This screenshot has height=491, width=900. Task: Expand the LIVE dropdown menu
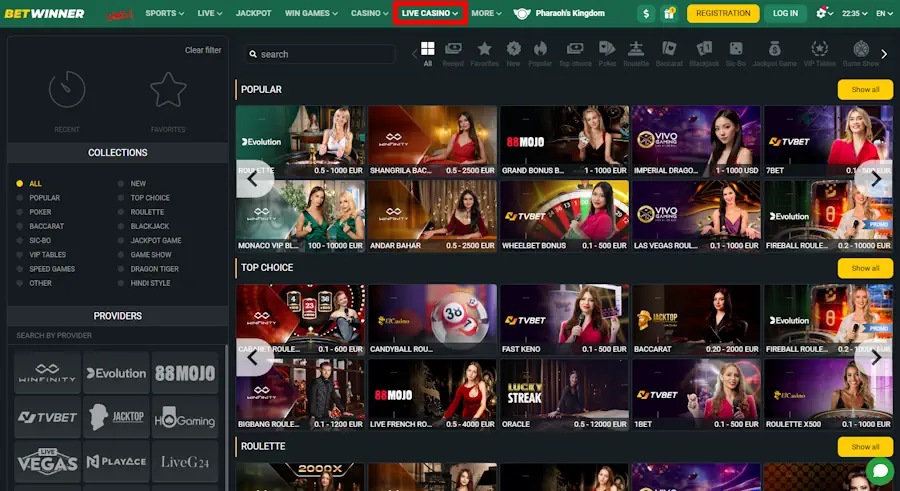click(x=210, y=13)
